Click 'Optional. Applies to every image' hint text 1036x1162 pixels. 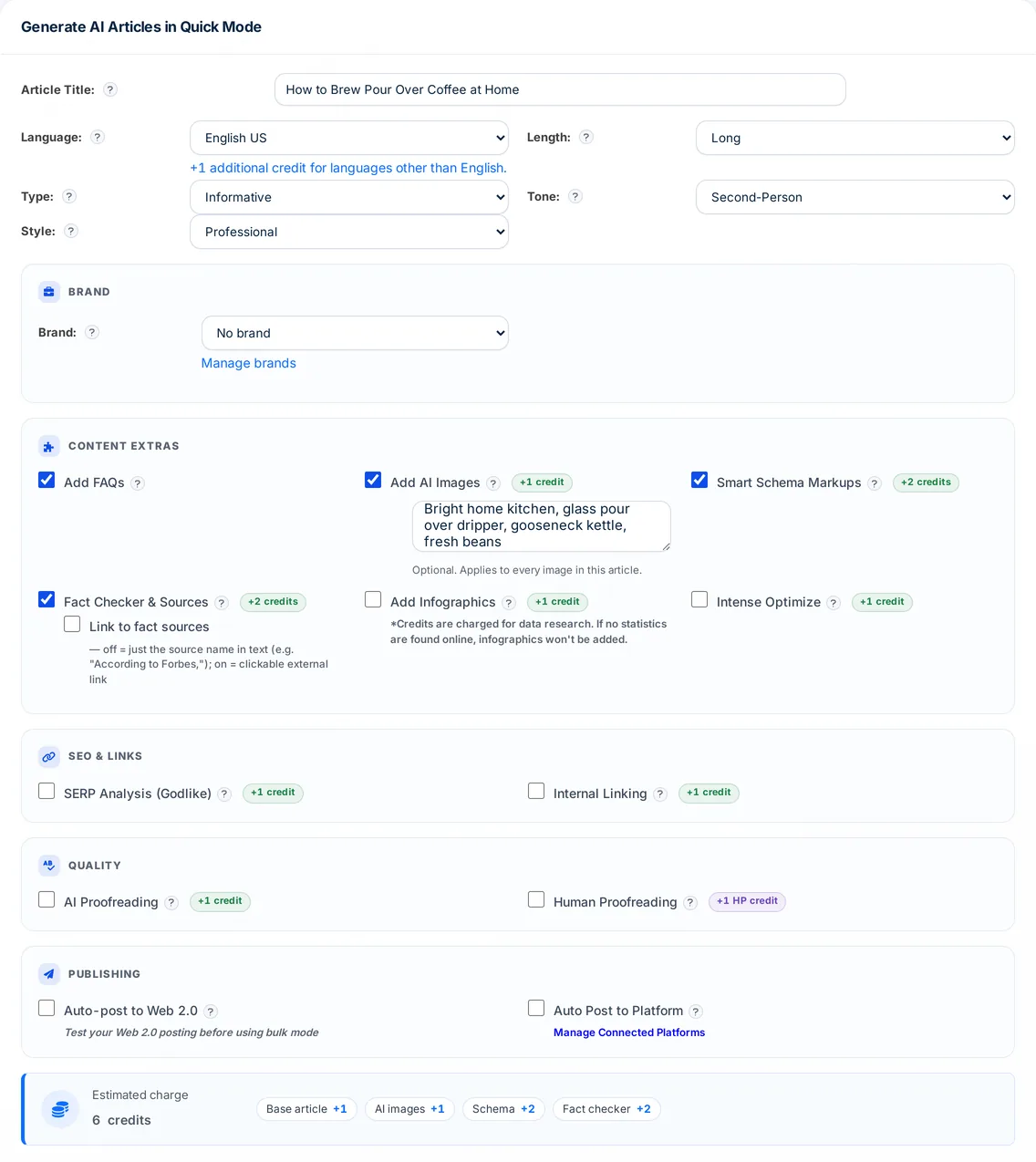[527, 570]
